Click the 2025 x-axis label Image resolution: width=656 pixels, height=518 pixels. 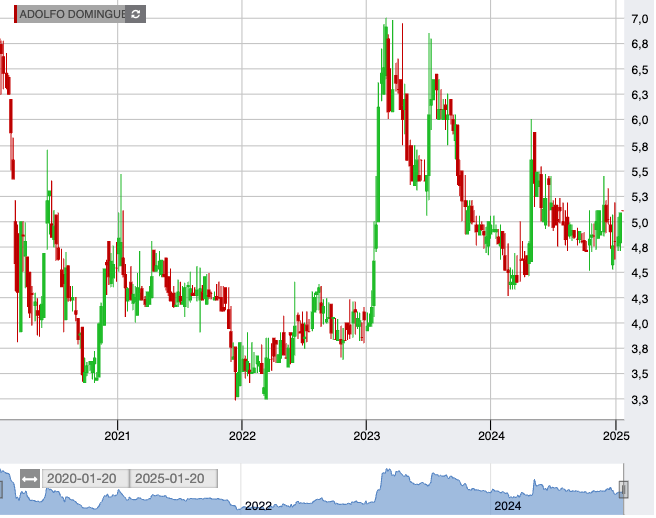(616, 436)
